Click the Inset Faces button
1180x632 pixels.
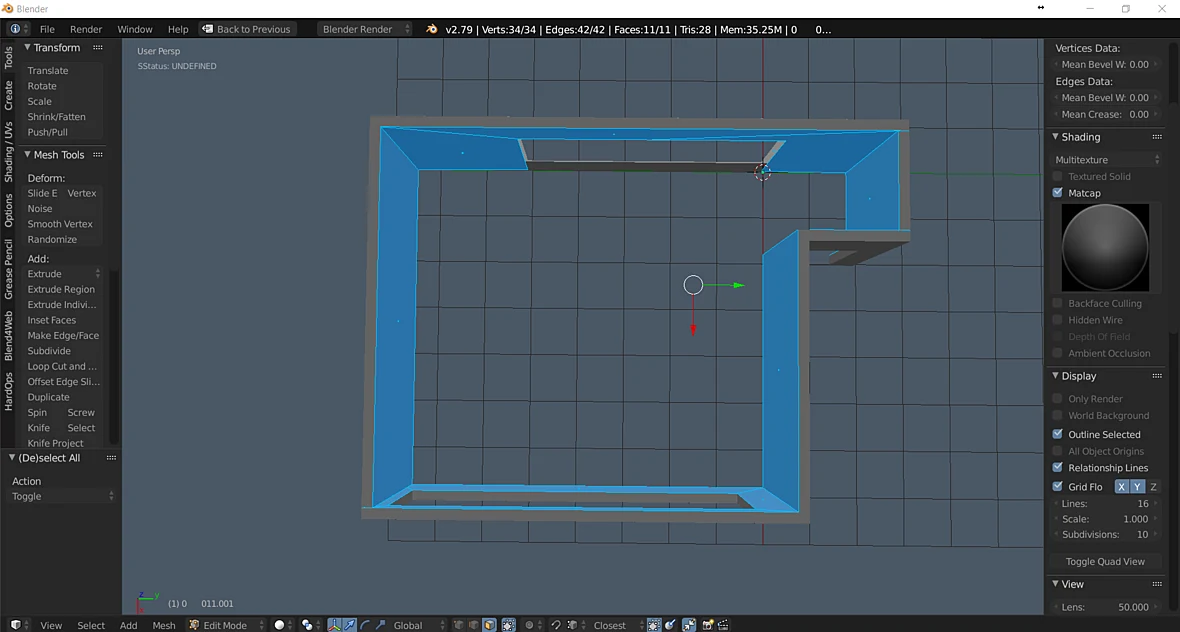(63, 320)
